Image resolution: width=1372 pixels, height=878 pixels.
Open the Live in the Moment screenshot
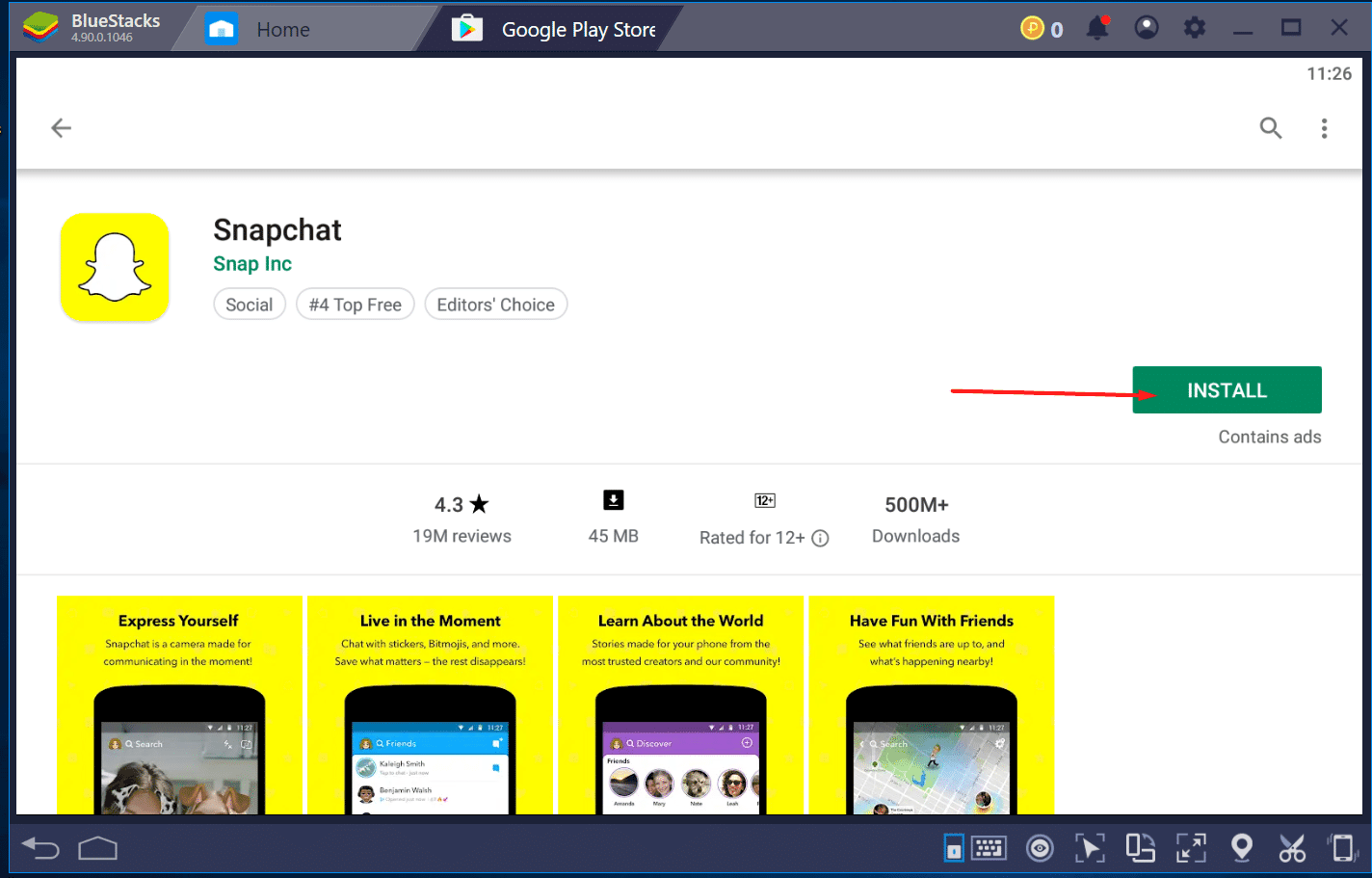point(430,705)
